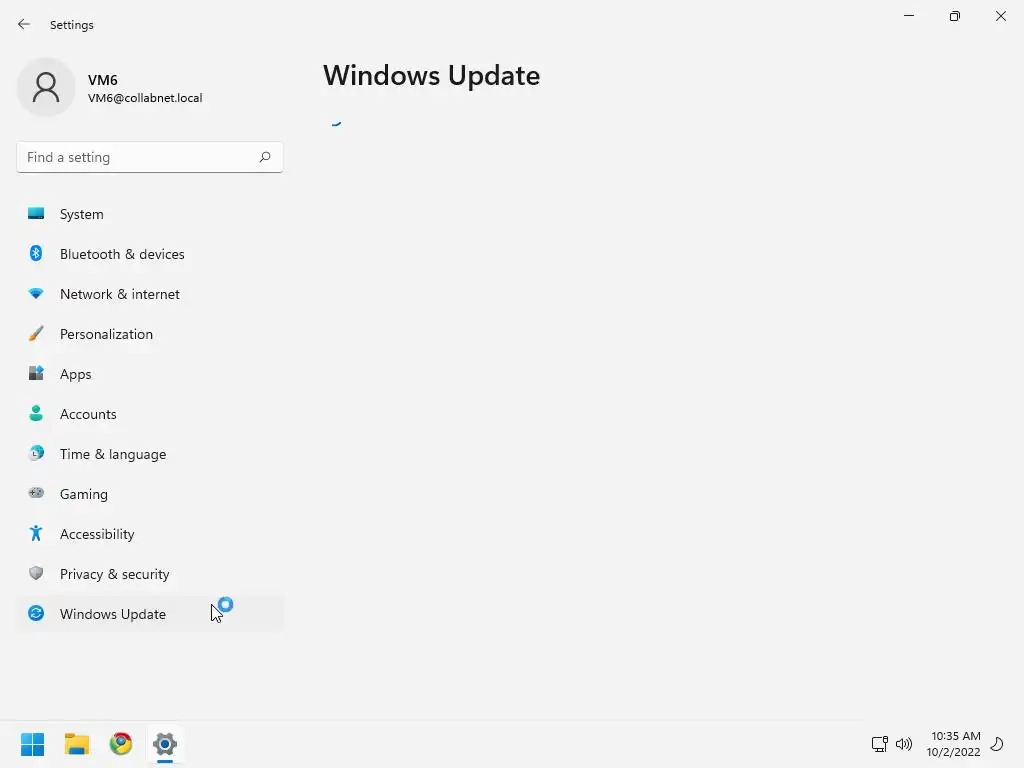Click the Gaming controller icon

coord(36,493)
